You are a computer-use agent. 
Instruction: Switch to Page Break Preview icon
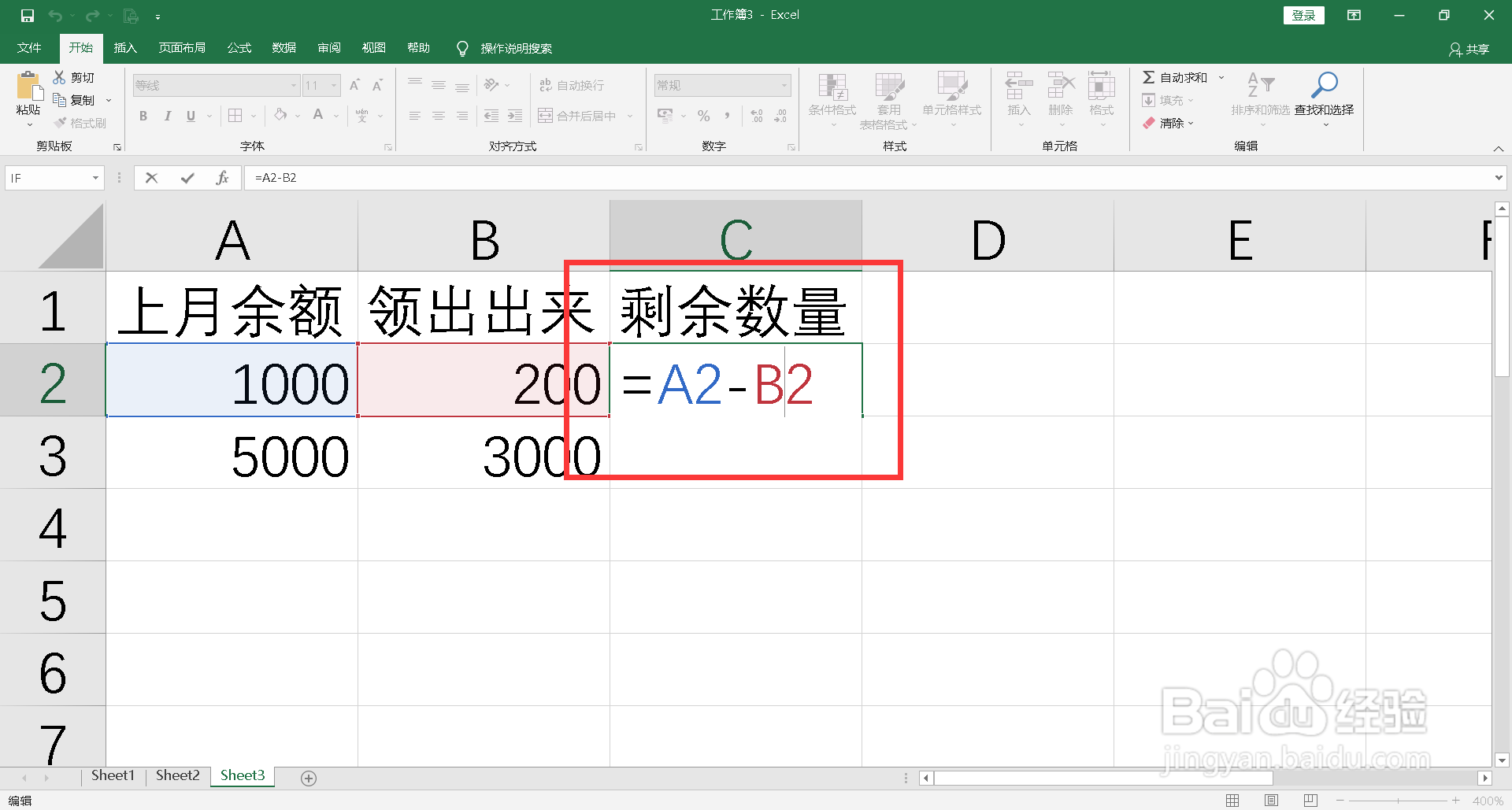(1310, 801)
